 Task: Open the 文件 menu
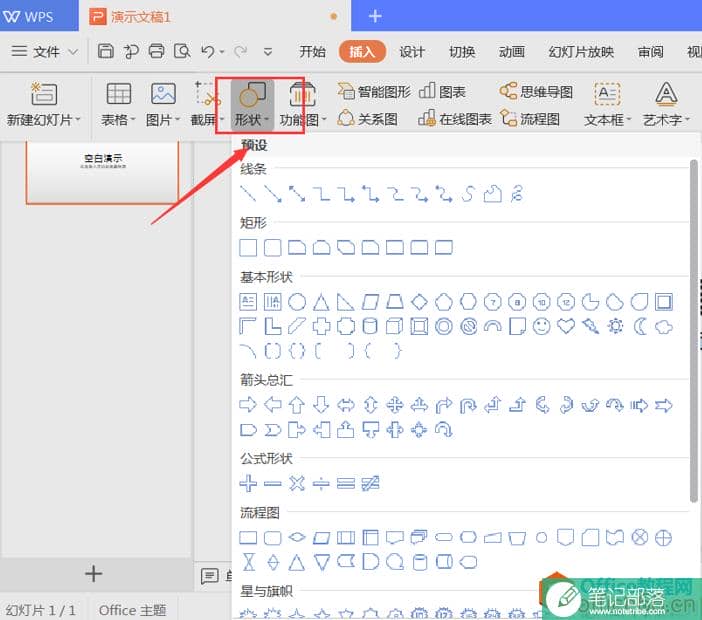tap(44, 51)
